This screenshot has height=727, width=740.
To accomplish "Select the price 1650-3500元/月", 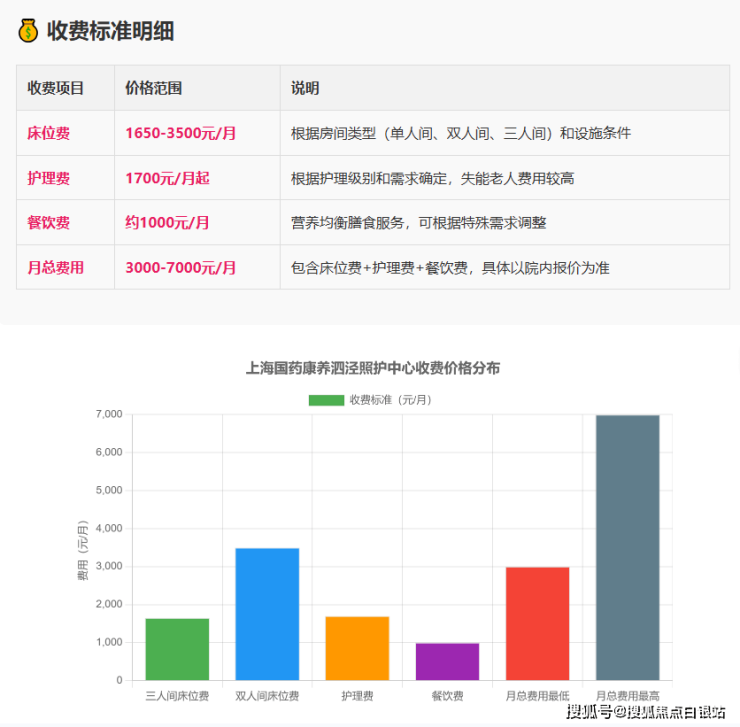I will [x=180, y=133].
